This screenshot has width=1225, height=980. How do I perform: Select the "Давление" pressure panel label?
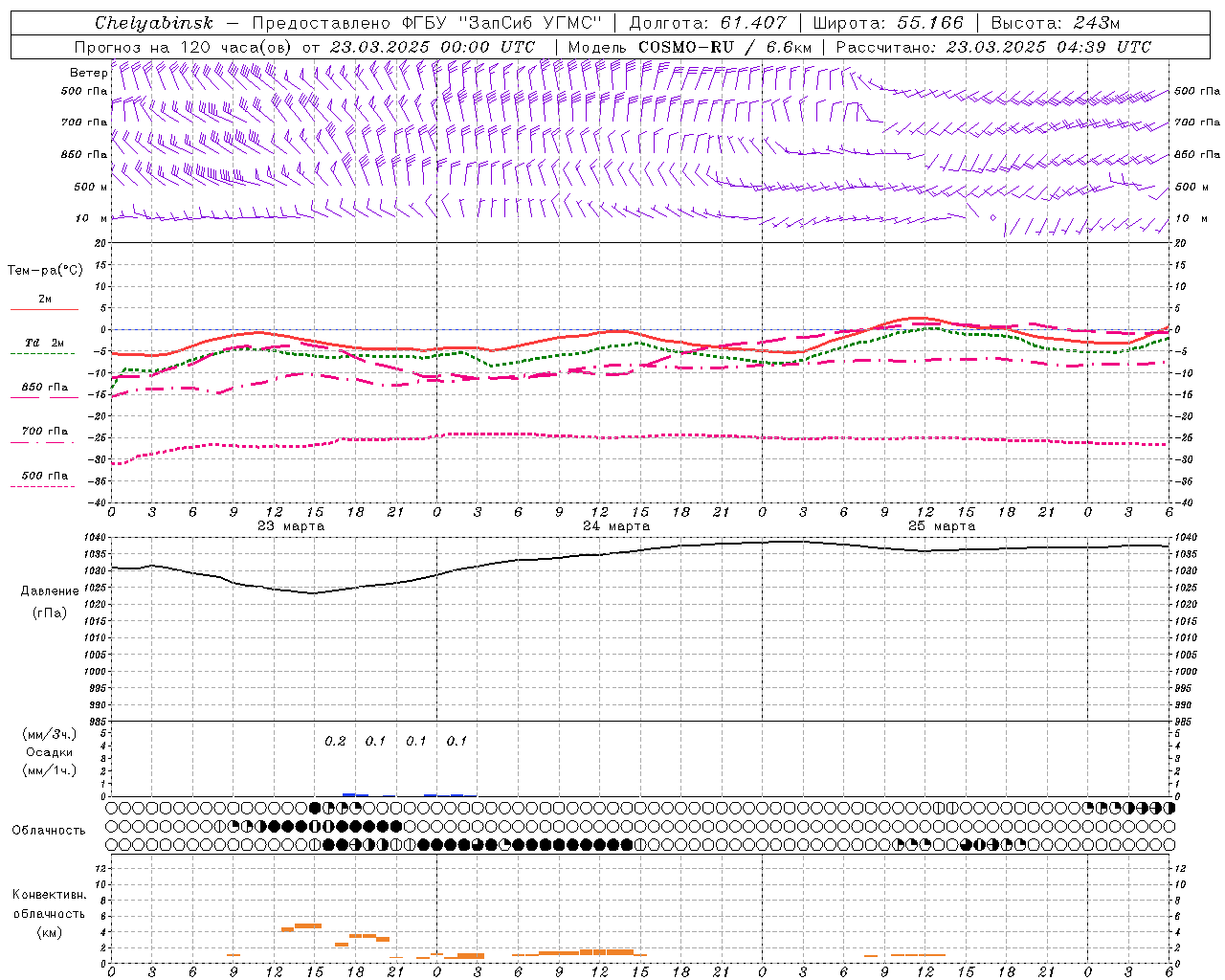coord(50,591)
